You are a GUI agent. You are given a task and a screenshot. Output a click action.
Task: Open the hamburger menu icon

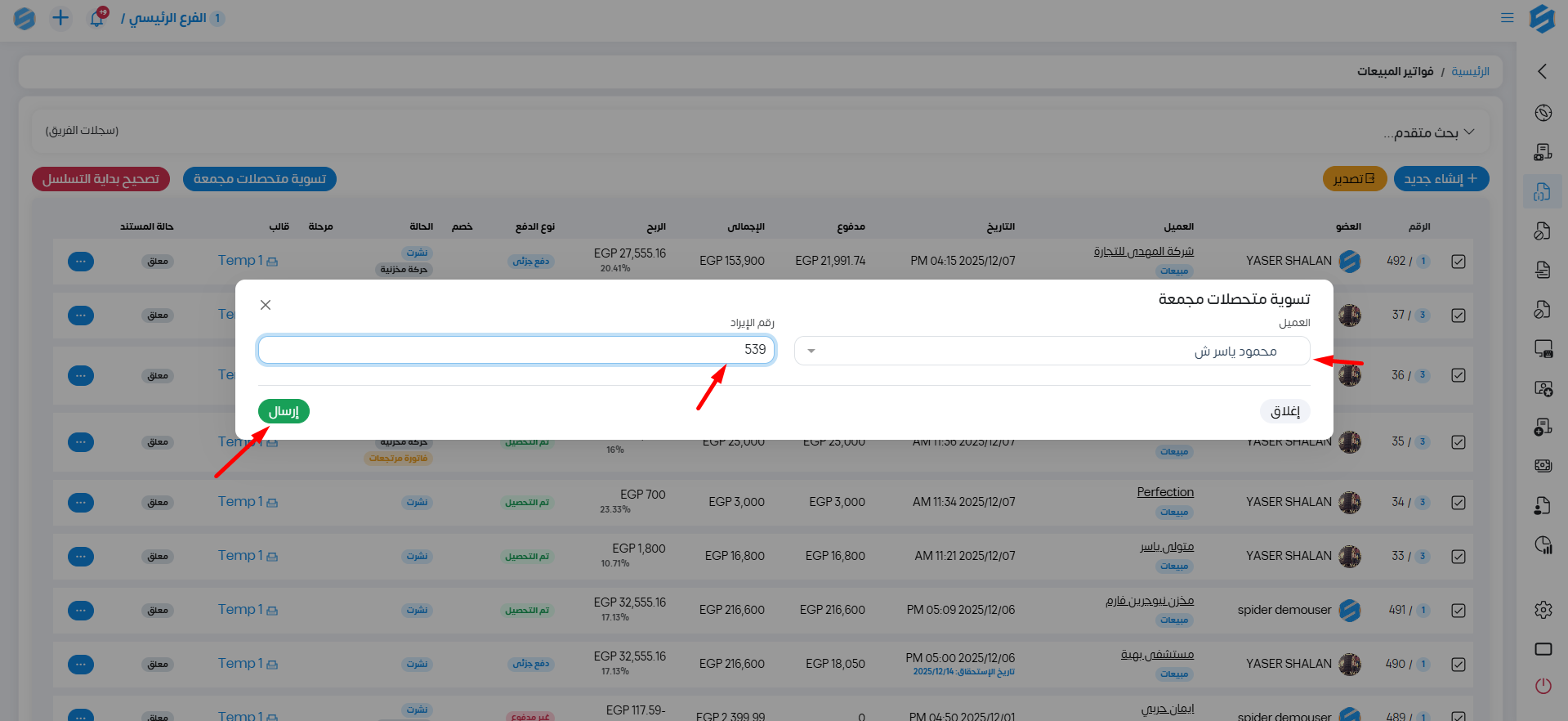click(1507, 18)
